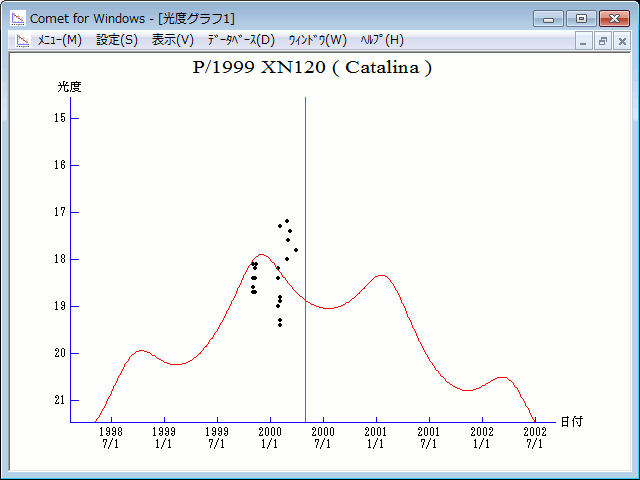Image resolution: width=640 pixels, height=480 pixels.
Task: Open the 設定(S) settings menu
Action: (117, 40)
